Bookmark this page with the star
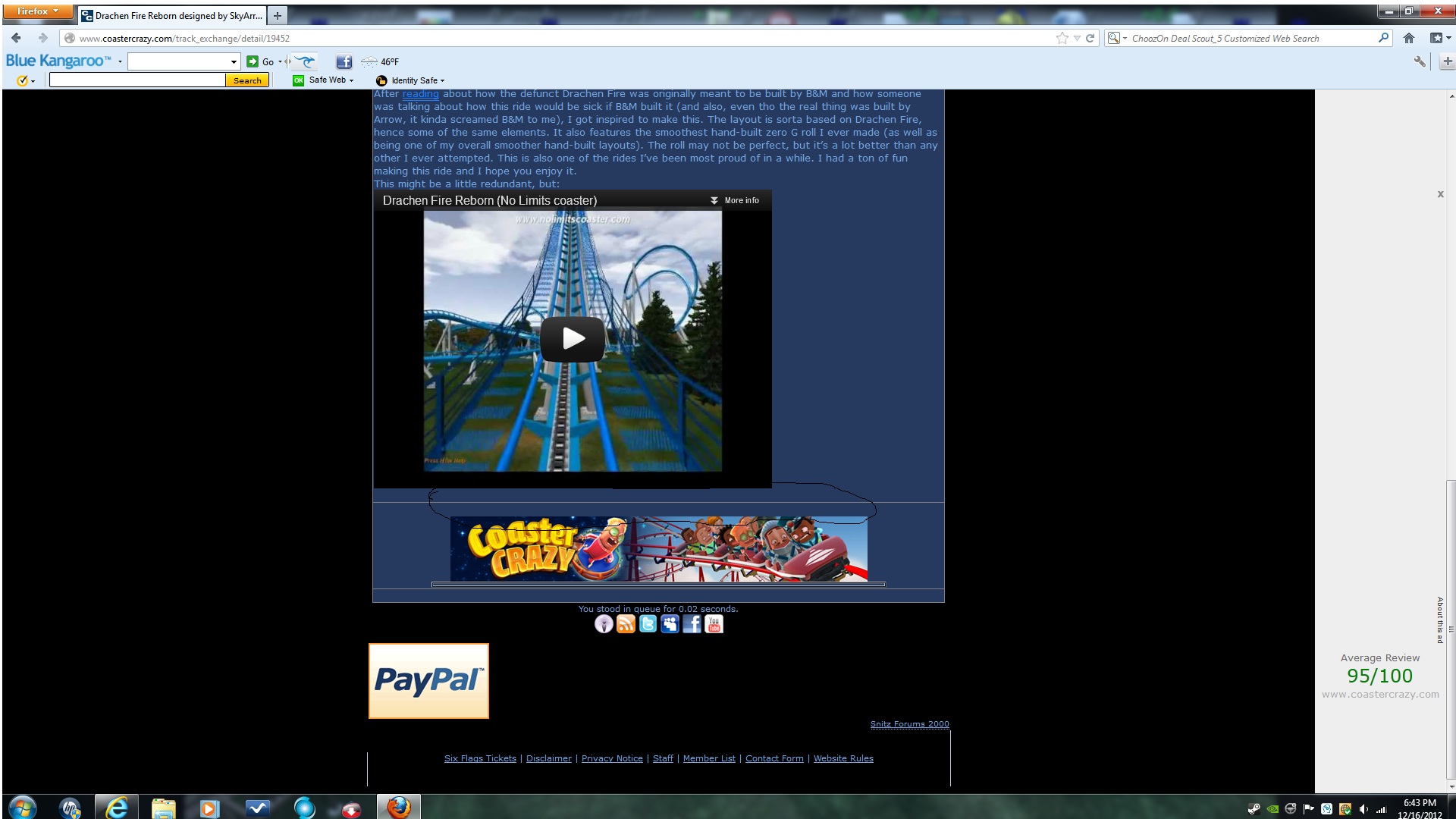The image size is (1456, 819). tap(1062, 38)
